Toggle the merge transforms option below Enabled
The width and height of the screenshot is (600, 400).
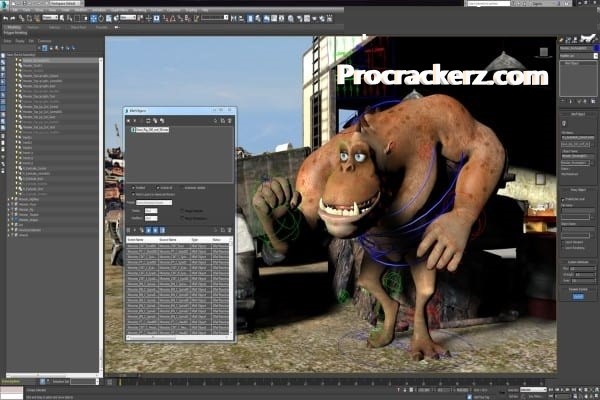click(134, 194)
